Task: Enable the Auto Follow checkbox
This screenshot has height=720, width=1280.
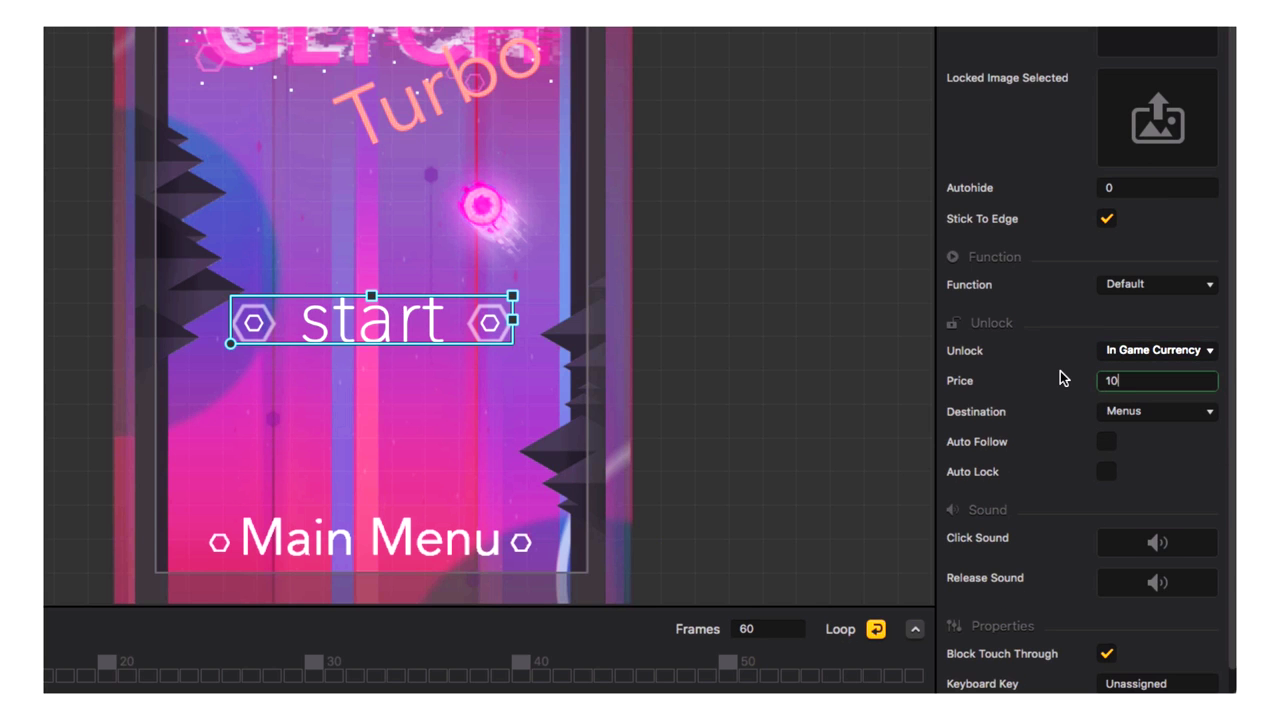Action: coord(1106,441)
